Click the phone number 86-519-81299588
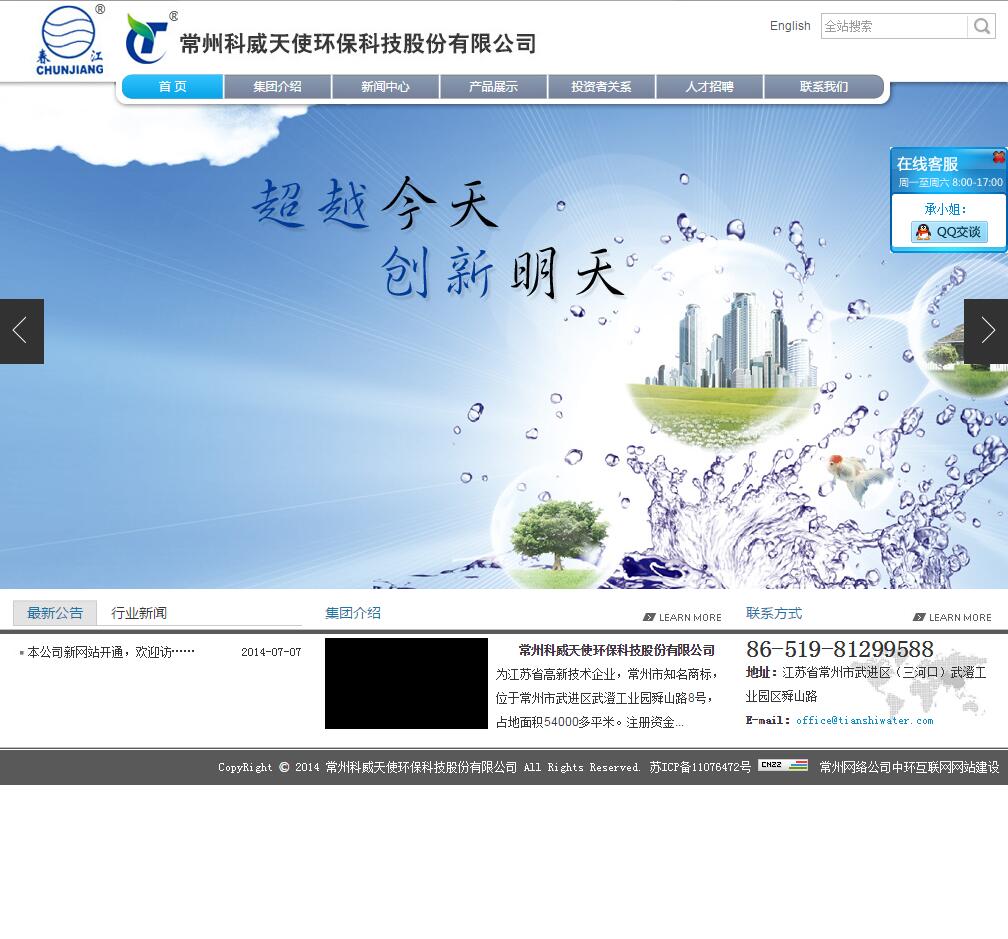Viewport: 1008px width, 939px height. click(x=840, y=649)
